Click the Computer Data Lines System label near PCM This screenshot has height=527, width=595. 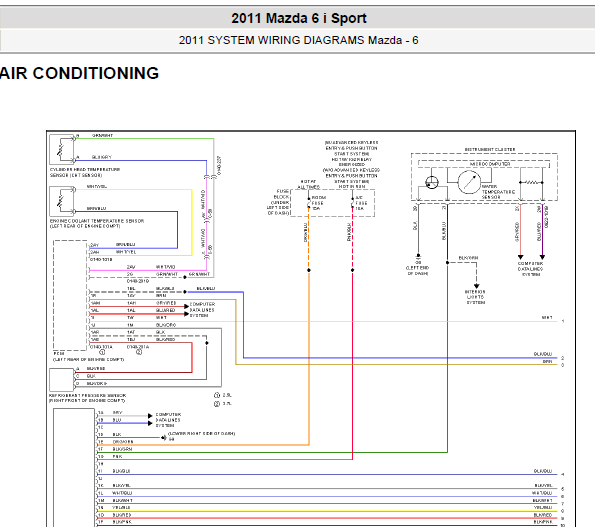tap(202, 310)
